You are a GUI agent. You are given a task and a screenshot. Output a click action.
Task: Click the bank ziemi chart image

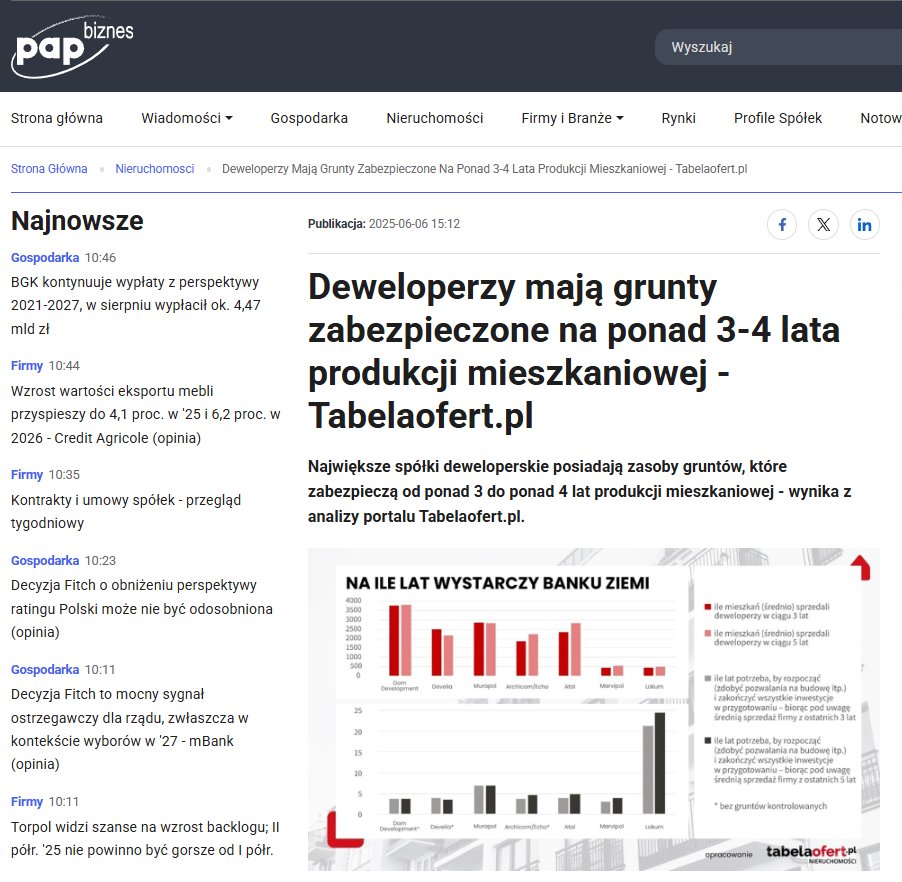(594, 709)
